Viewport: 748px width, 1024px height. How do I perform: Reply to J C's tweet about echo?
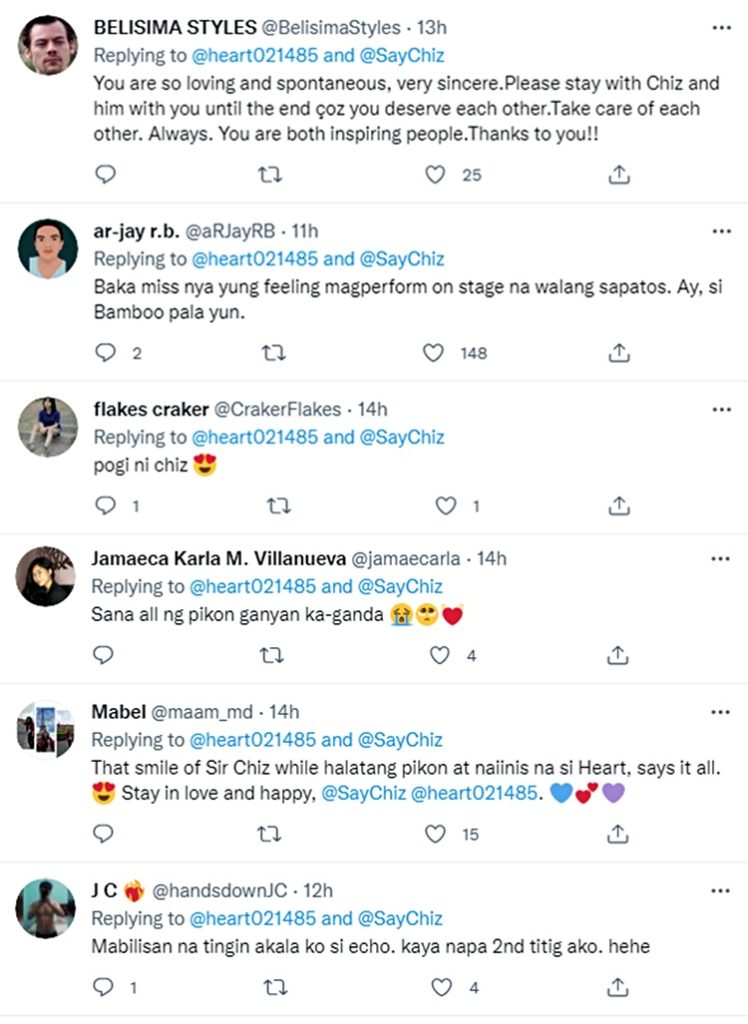coord(104,988)
